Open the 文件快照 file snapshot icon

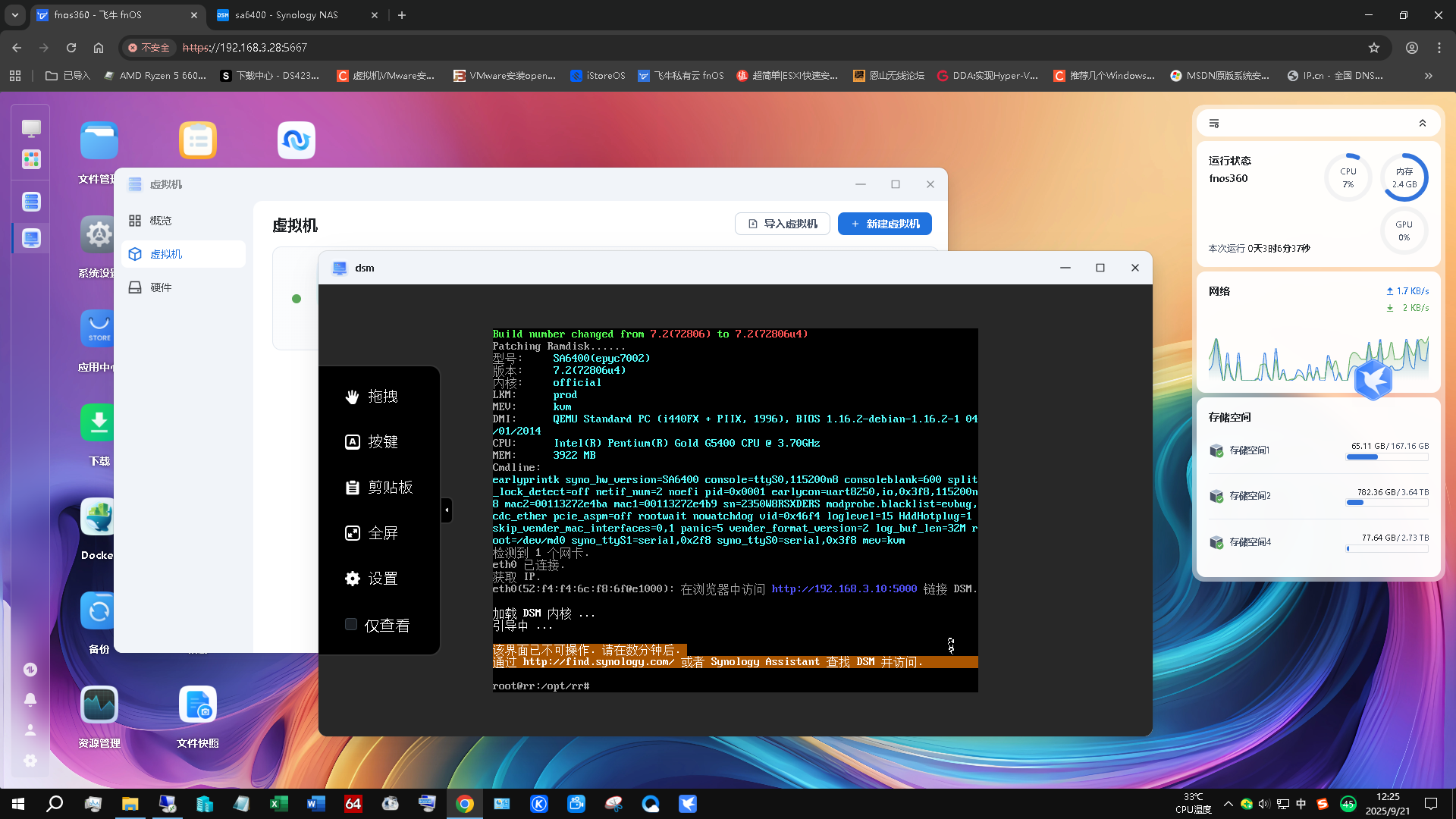coord(197,705)
